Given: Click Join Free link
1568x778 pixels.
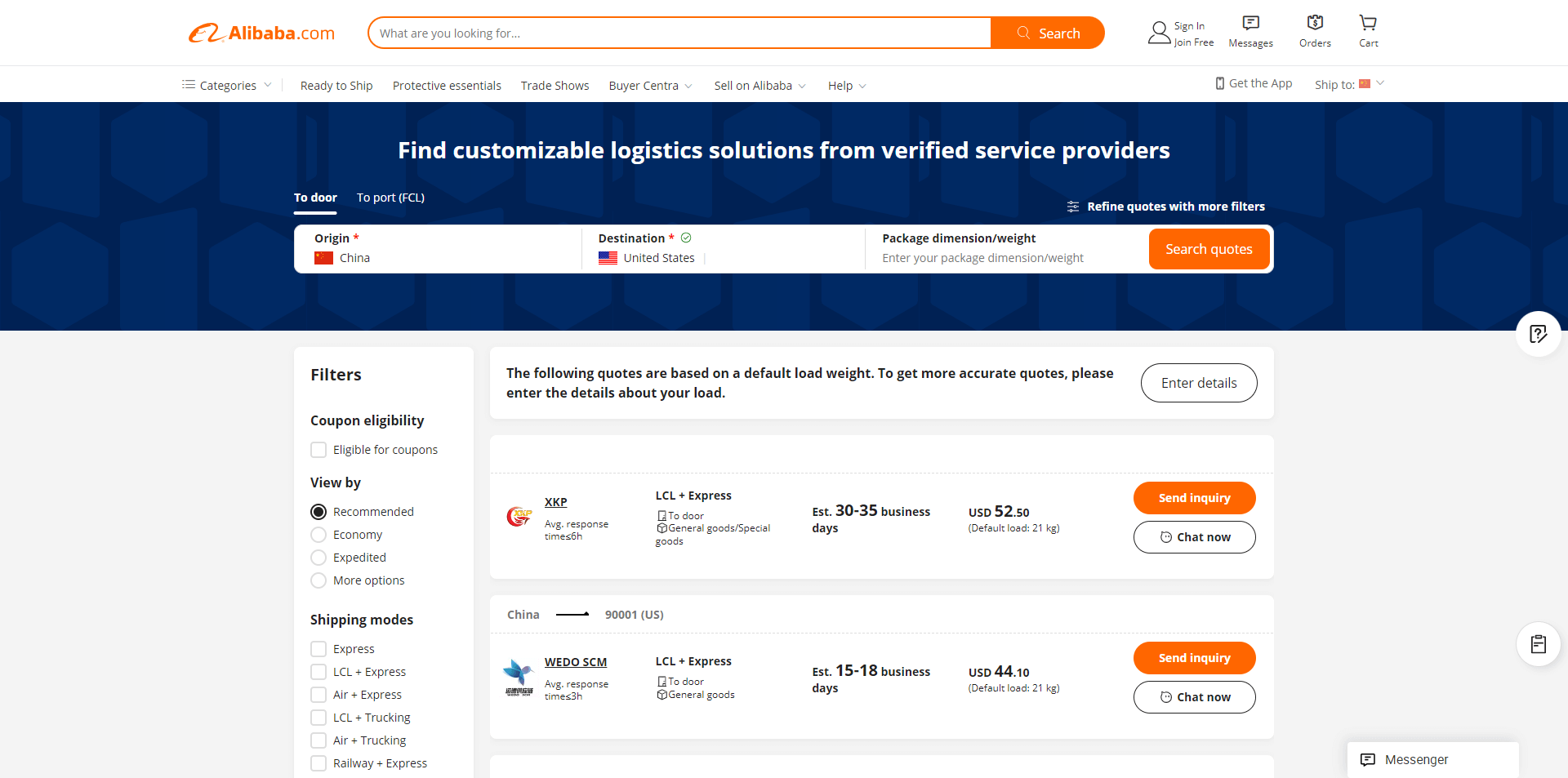Looking at the screenshot, I should pyautogui.click(x=1193, y=42).
